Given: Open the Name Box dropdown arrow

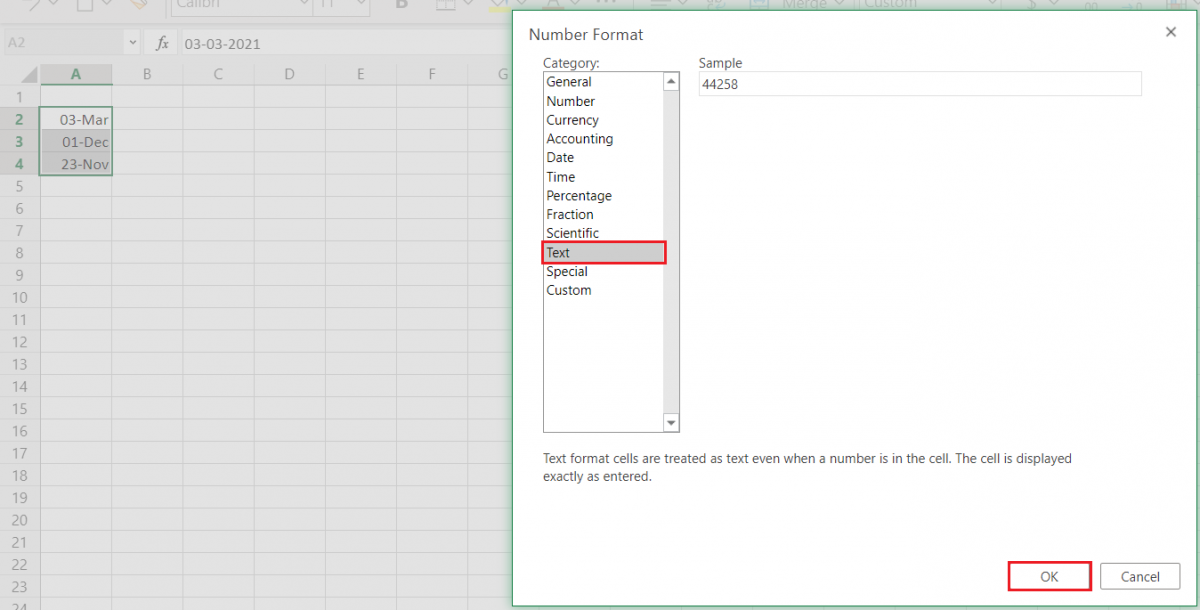Looking at the screenshot, I should (x=132, y=42).
